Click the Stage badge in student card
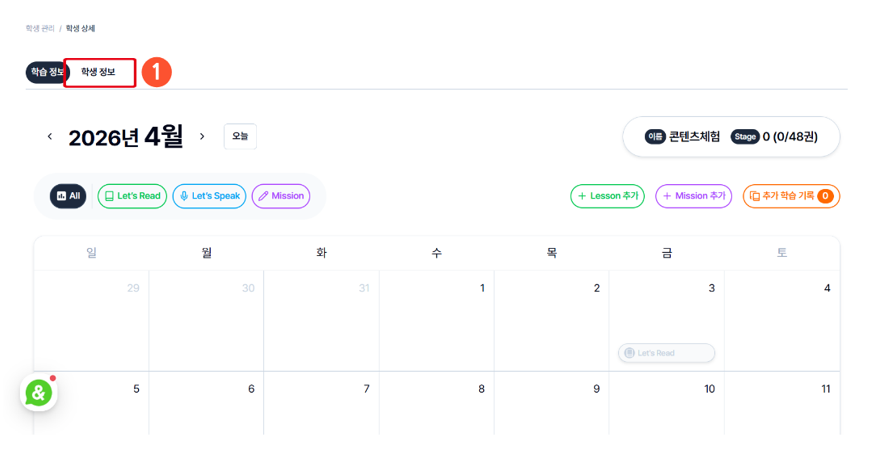871x470 pixels. [745, 137]
